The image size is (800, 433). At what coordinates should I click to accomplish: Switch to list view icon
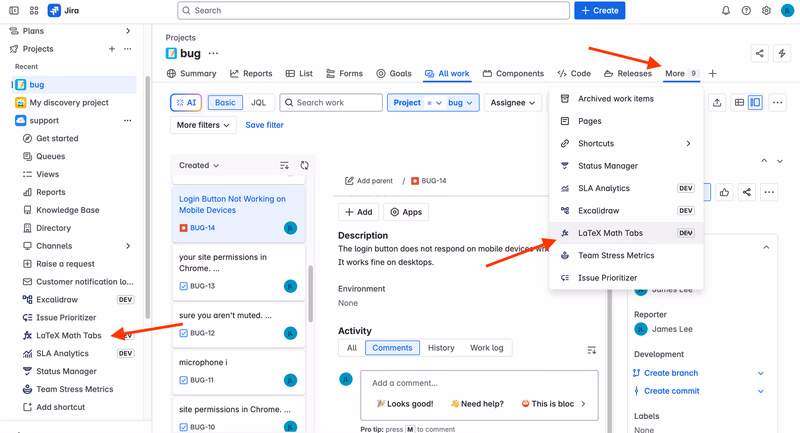739,103
